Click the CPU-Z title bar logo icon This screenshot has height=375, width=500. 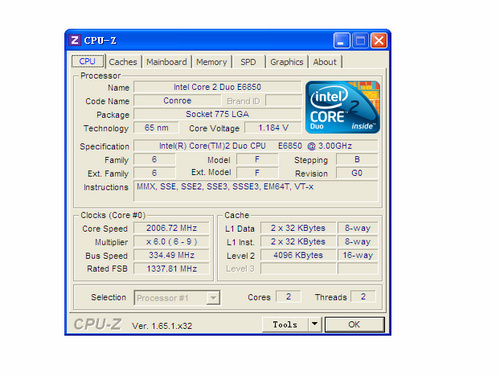coord(75,40)
